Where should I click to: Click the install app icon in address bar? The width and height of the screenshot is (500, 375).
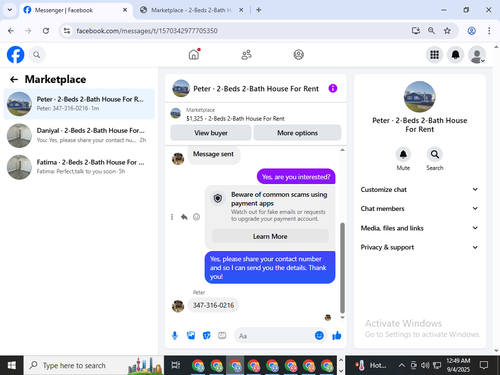click(x=415, y=31)
